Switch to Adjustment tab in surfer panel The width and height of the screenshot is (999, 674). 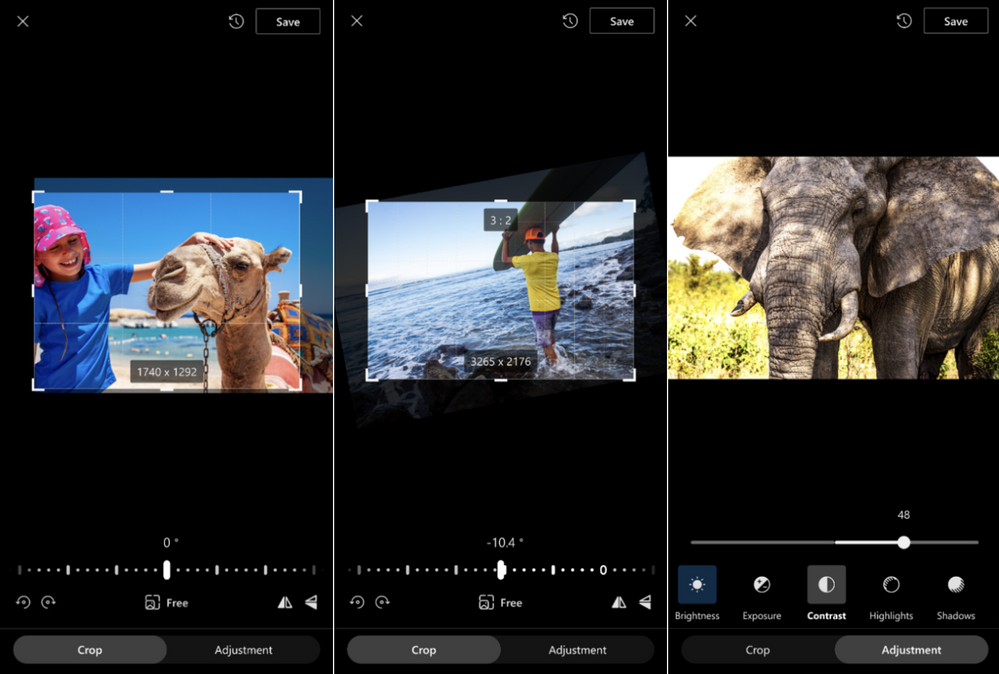[x=577, y=650]
